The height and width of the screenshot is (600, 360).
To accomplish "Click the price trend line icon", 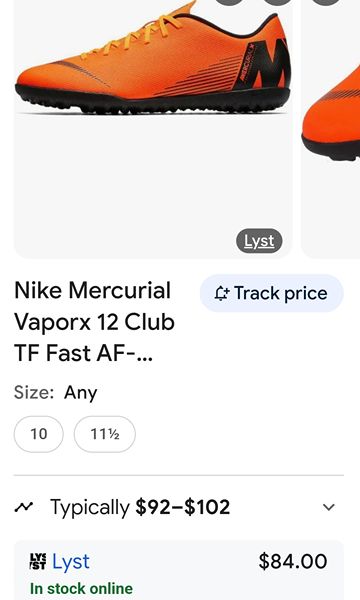I will point(24,507).
